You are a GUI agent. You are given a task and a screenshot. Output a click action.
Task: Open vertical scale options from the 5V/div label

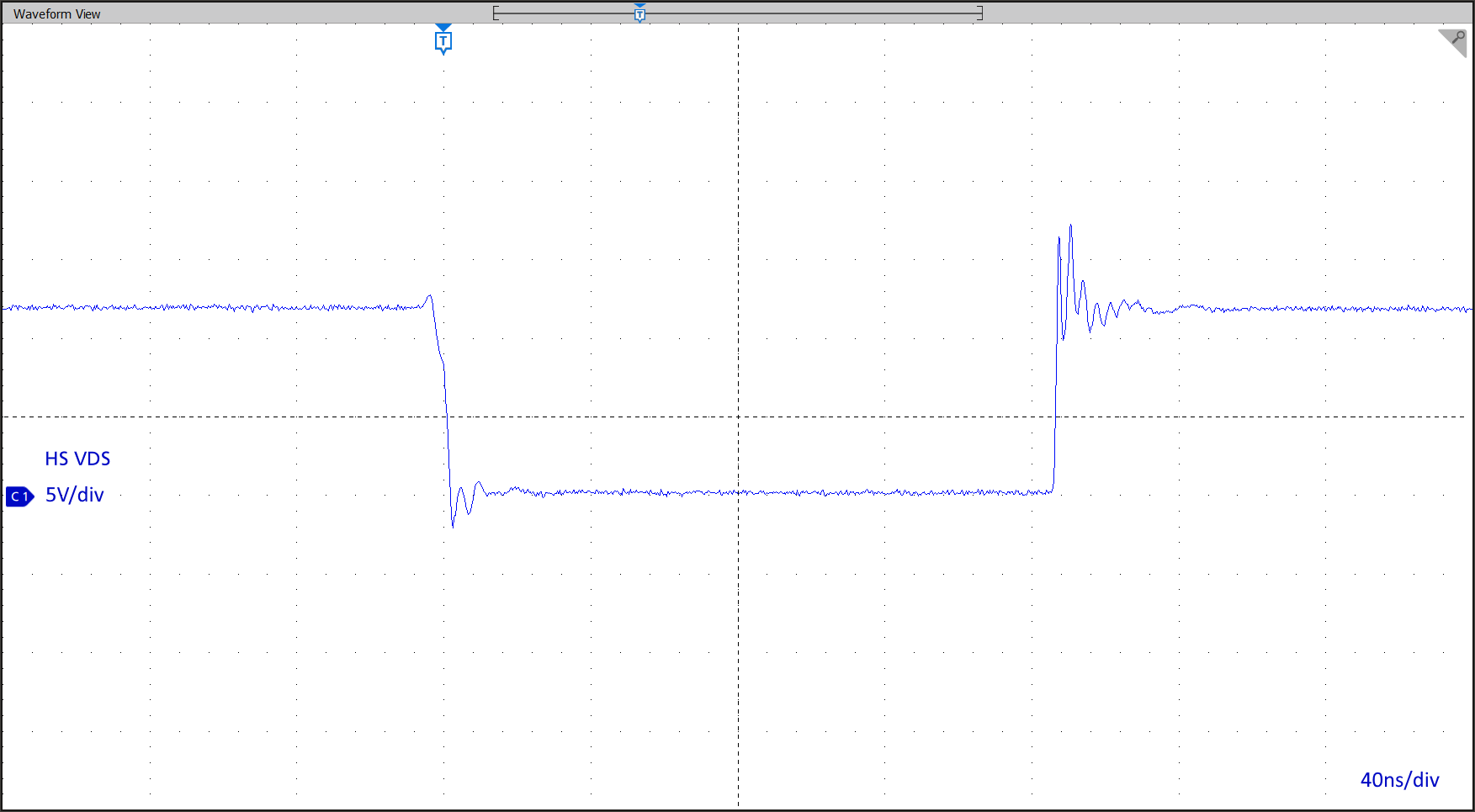[x=74, y=496]
